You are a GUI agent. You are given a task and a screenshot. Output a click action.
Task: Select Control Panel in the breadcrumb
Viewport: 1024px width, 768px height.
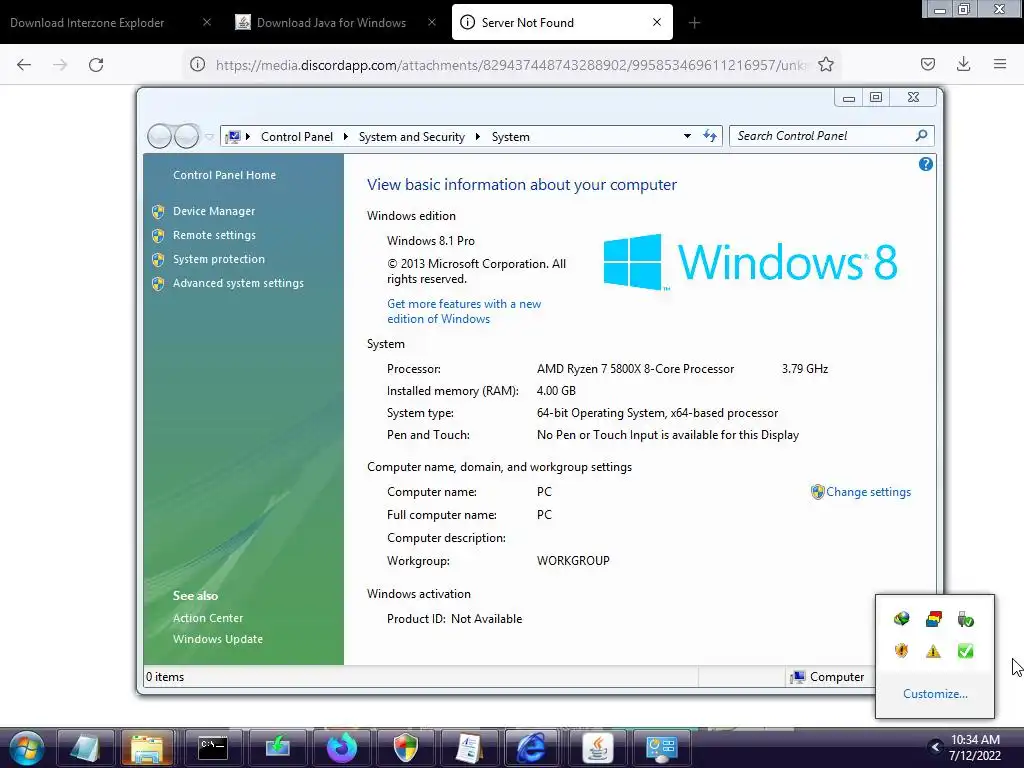(297, 136)
